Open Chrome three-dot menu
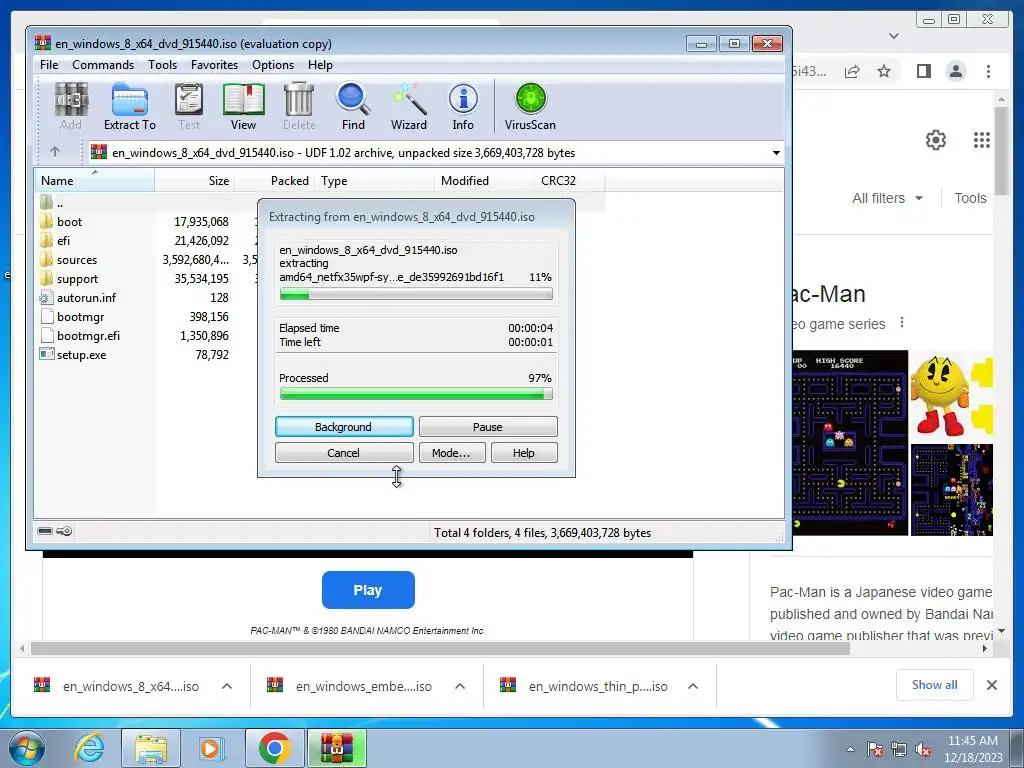The image size is (1024, 768). [x=988, y=71]
